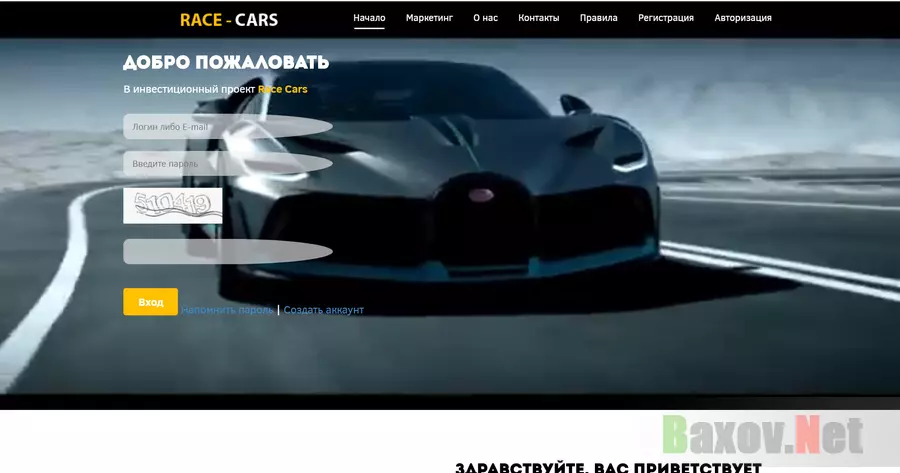The width and height of the screenshot is (900, 473).
Task: Open the Правила page
Action: [x=599, y=18]
